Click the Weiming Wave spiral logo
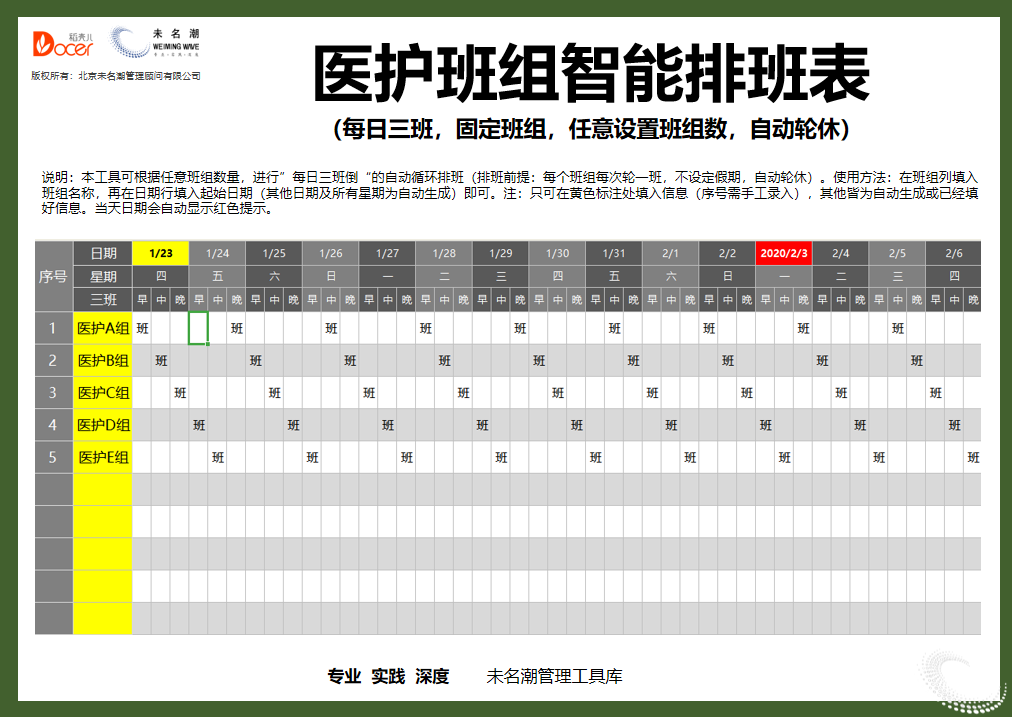Image resolution: width=1012 pixels, height=717 pixels. click(x=127, y=45)
